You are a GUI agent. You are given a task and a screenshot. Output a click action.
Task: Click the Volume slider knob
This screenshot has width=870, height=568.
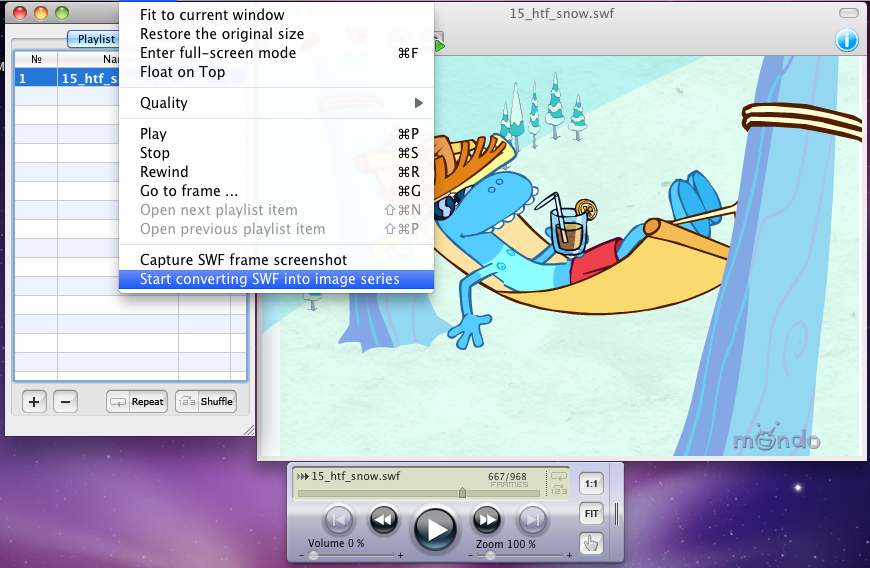tap(313, 555)
